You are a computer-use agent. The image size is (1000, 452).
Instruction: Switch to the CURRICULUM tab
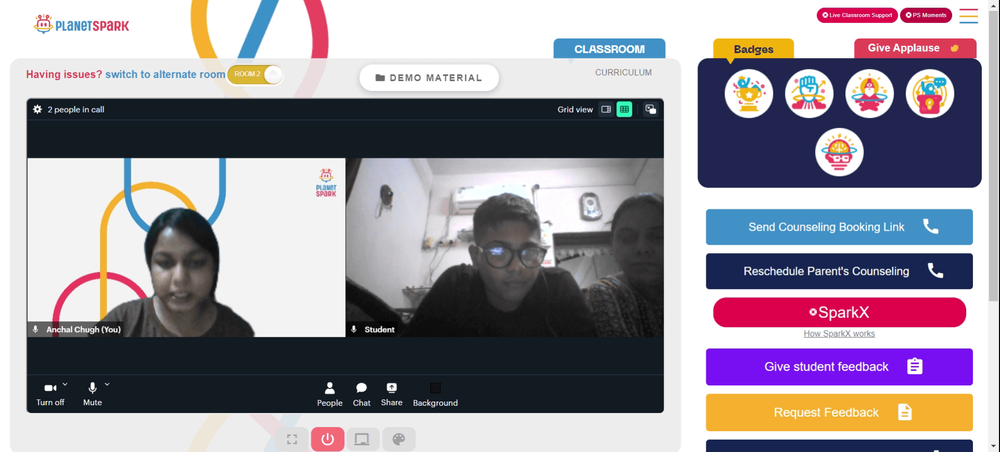[623, 73]
